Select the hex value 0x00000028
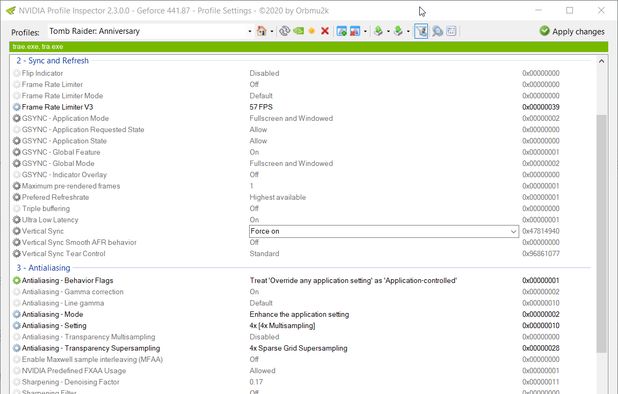The height and width of the screenshot is (394, 618). pos(541,348)
